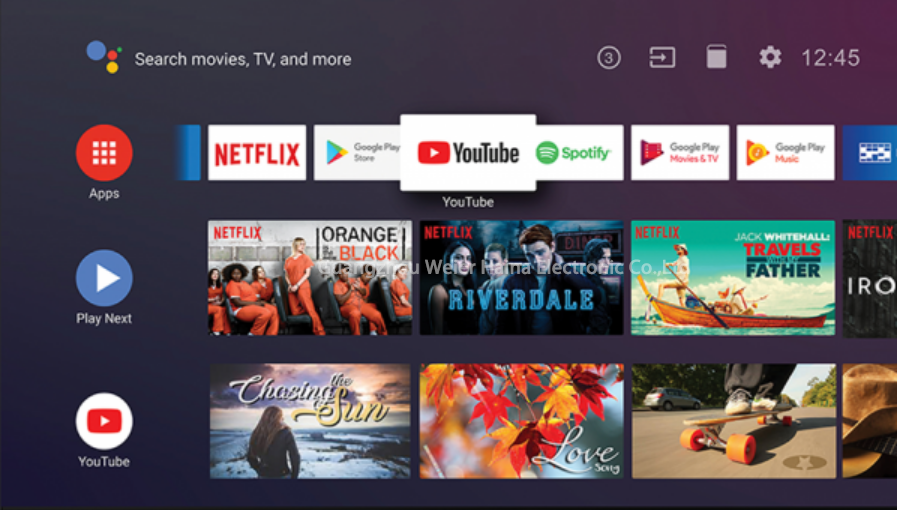Launch the Google Play Store tile

point(357,153)
